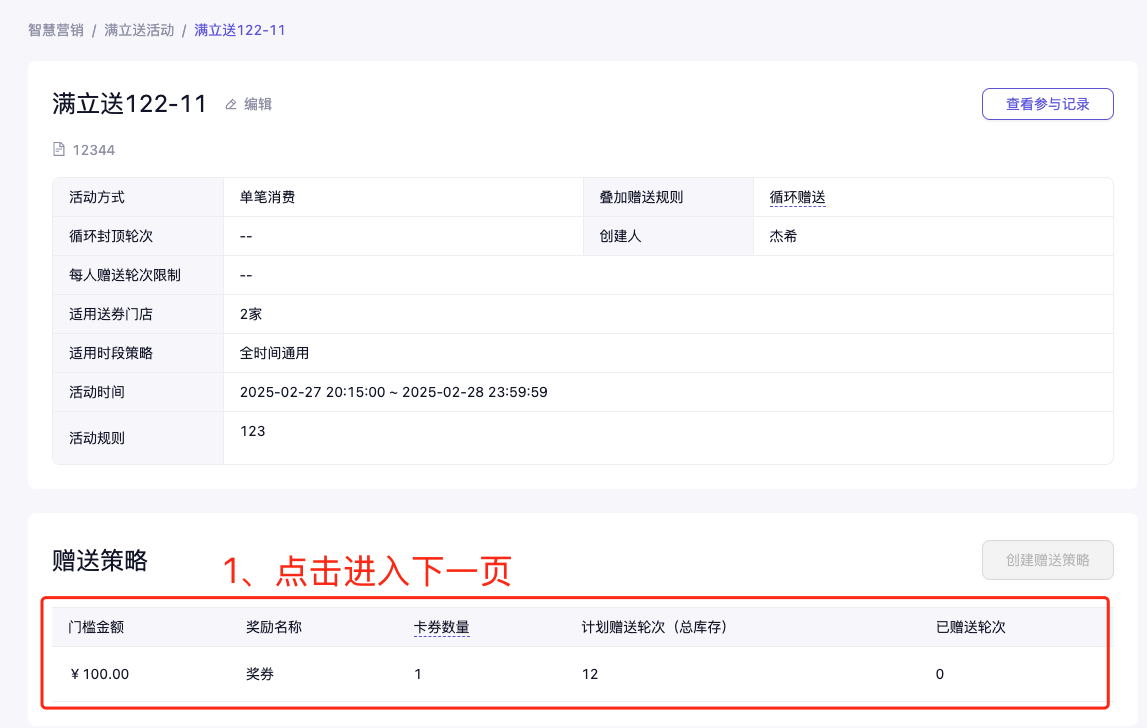The height and width of the screenshot is (728, 1147).
Task: Click the 奖励名称 column header
Action: tap(274, 627)
